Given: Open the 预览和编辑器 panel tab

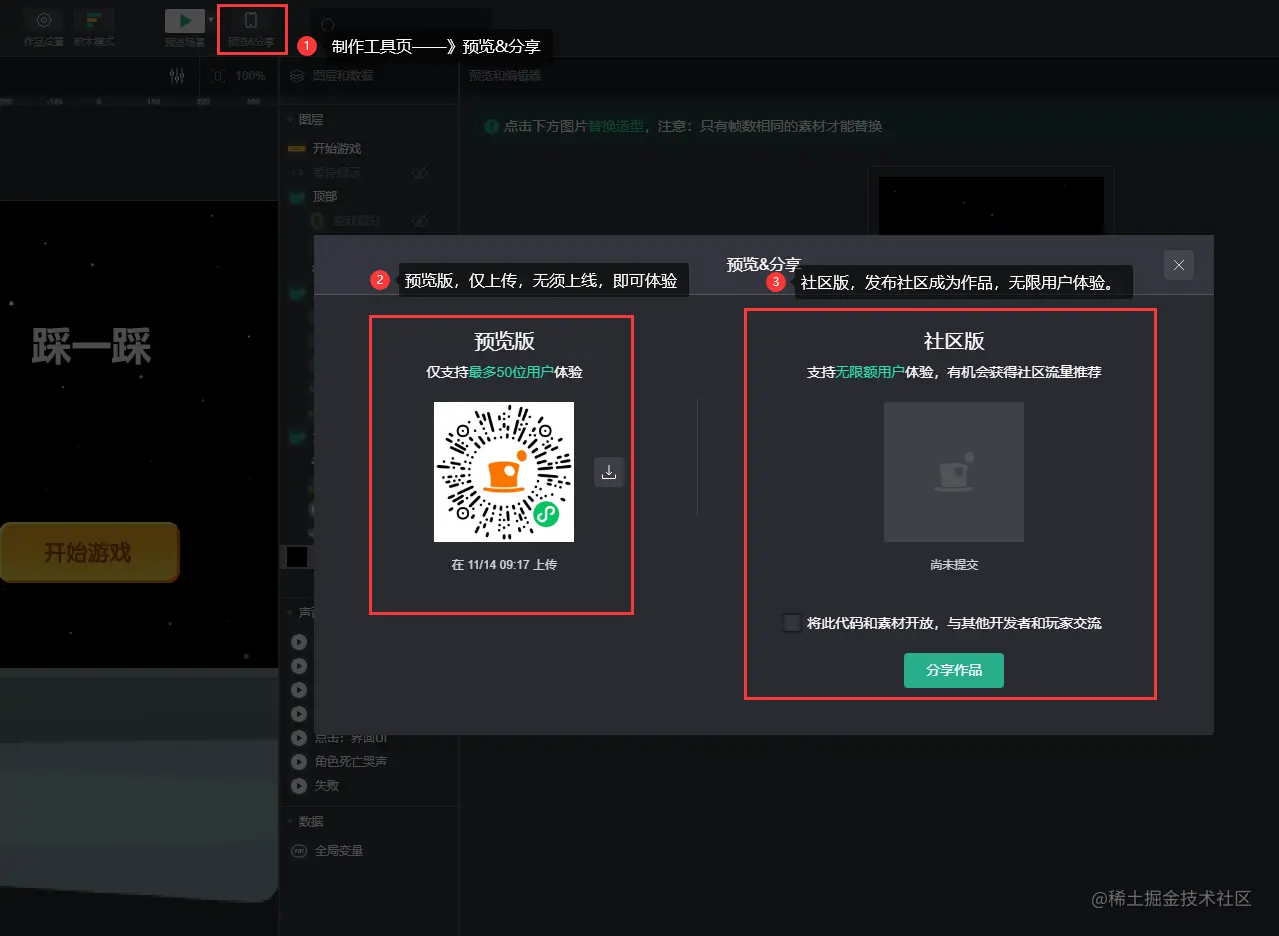Looking at the screenshot, I should click(505, 76).
